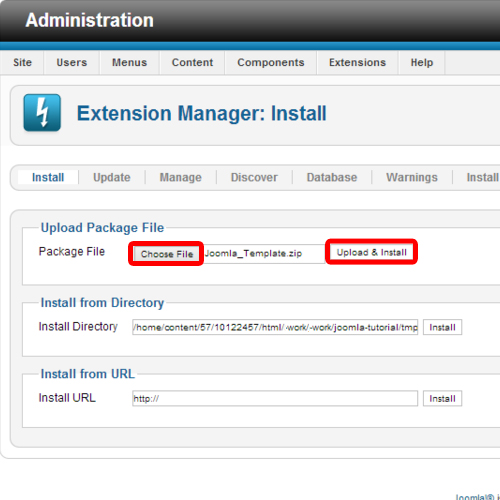500x500 pixels.
Task: Click Install button beside Install URL
Action: [442, 399]
